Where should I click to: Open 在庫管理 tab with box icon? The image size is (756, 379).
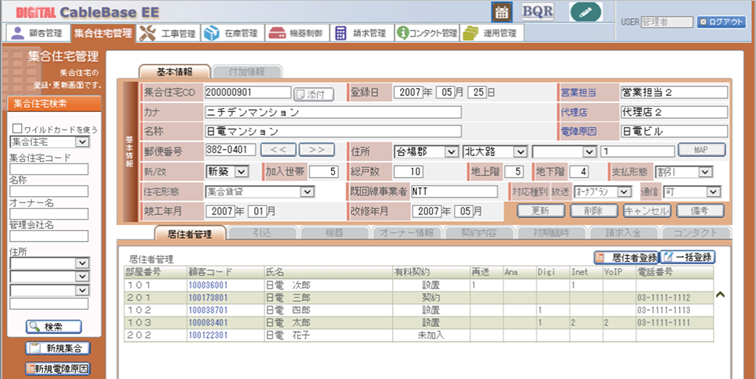coord(232,33)
